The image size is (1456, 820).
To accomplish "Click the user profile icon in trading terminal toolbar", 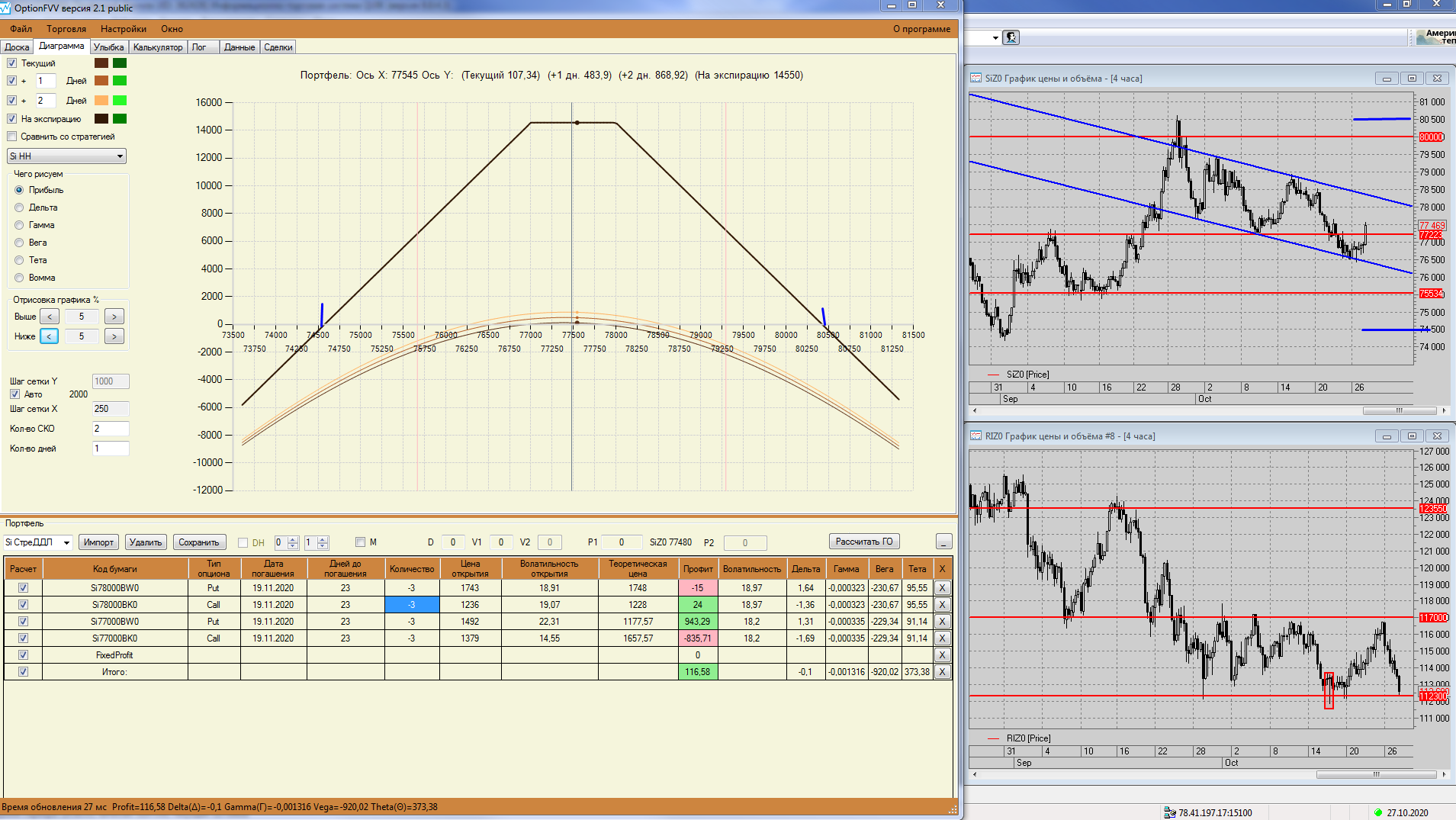I will [x=1011, y=37].
